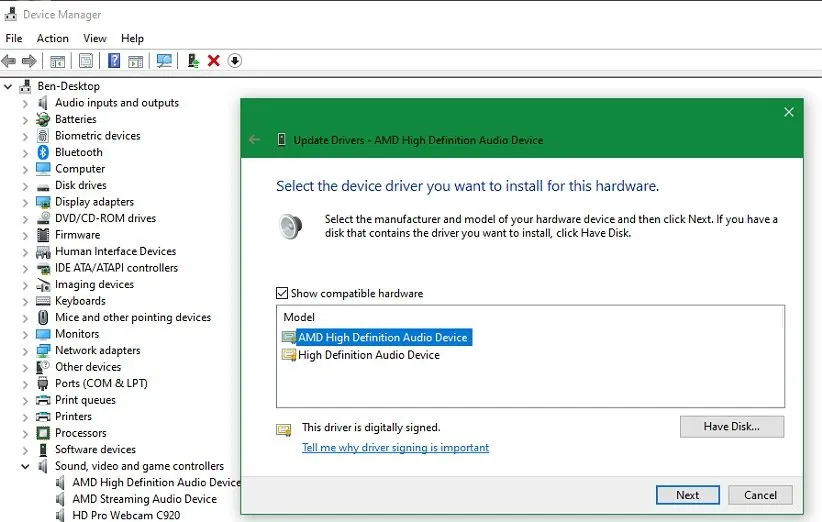Click the update driver toolbar icon

193,61
